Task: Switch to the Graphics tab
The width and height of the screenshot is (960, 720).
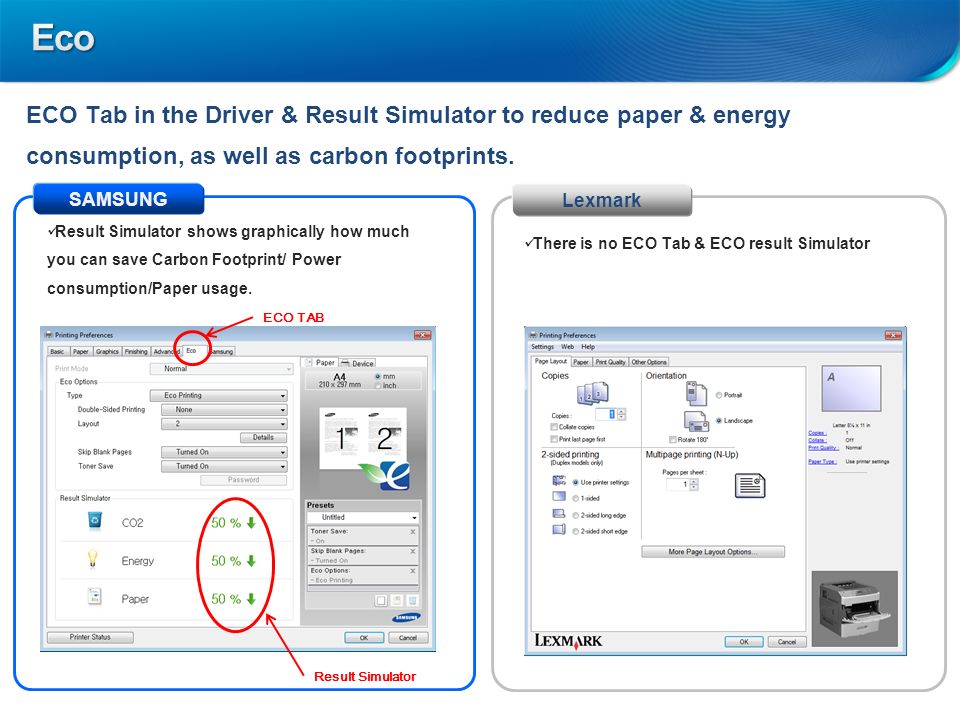Action: (x=107, y=351)
